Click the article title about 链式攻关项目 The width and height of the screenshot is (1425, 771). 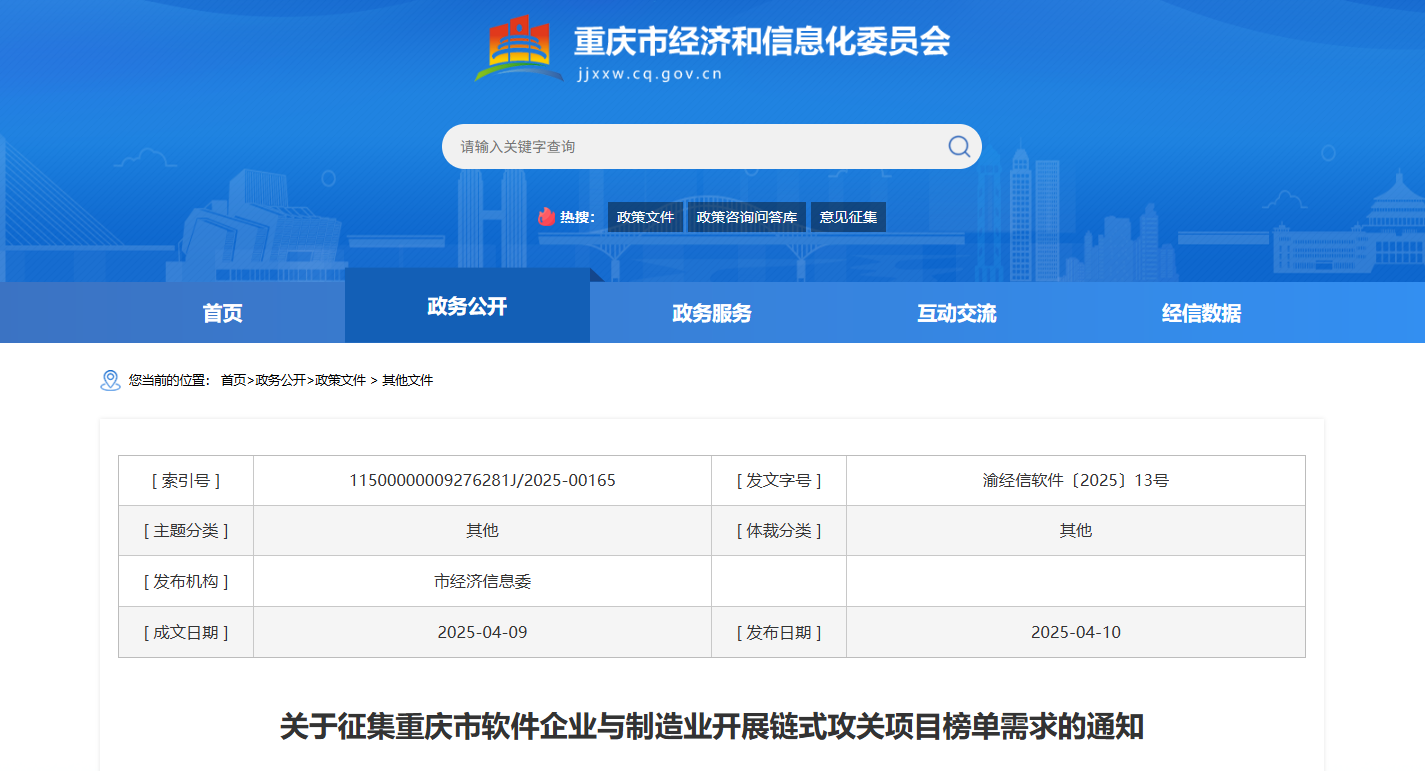(x=711, y=726)
